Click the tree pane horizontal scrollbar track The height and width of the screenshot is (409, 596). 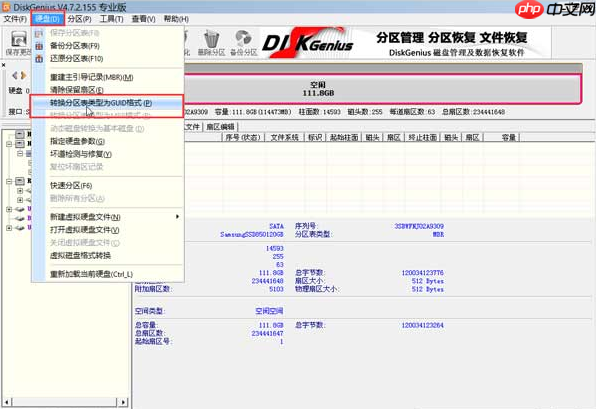click(x=65, y=402)
